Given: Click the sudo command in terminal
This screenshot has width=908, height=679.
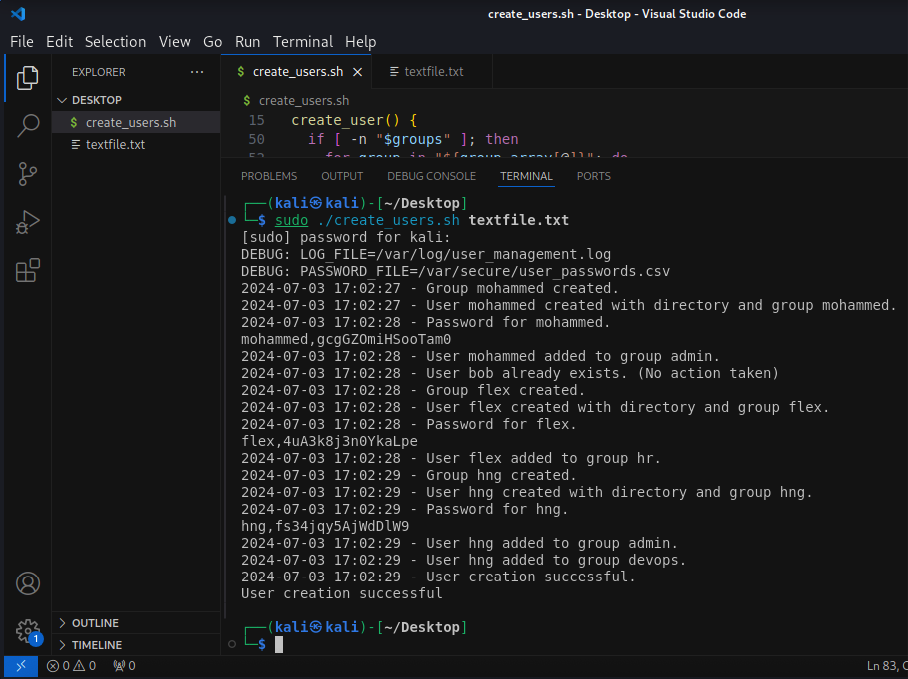Looking at the screenshot, I should tap(291, 220).
